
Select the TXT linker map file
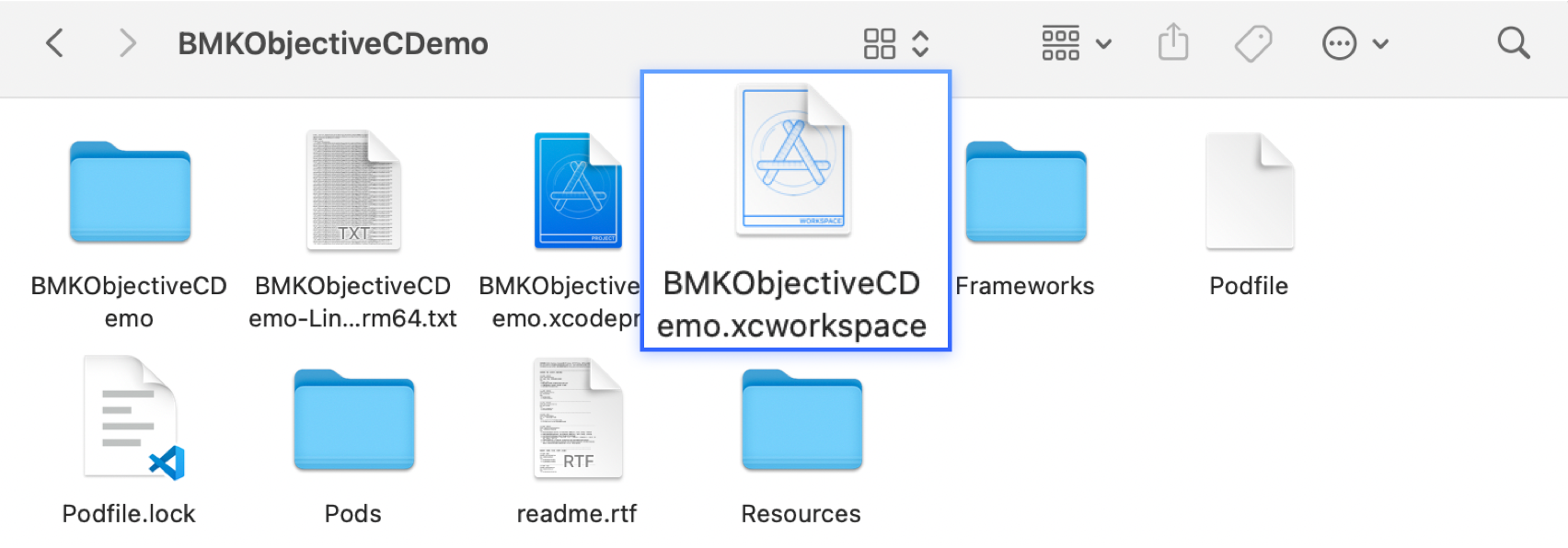(x=353, y=191)
